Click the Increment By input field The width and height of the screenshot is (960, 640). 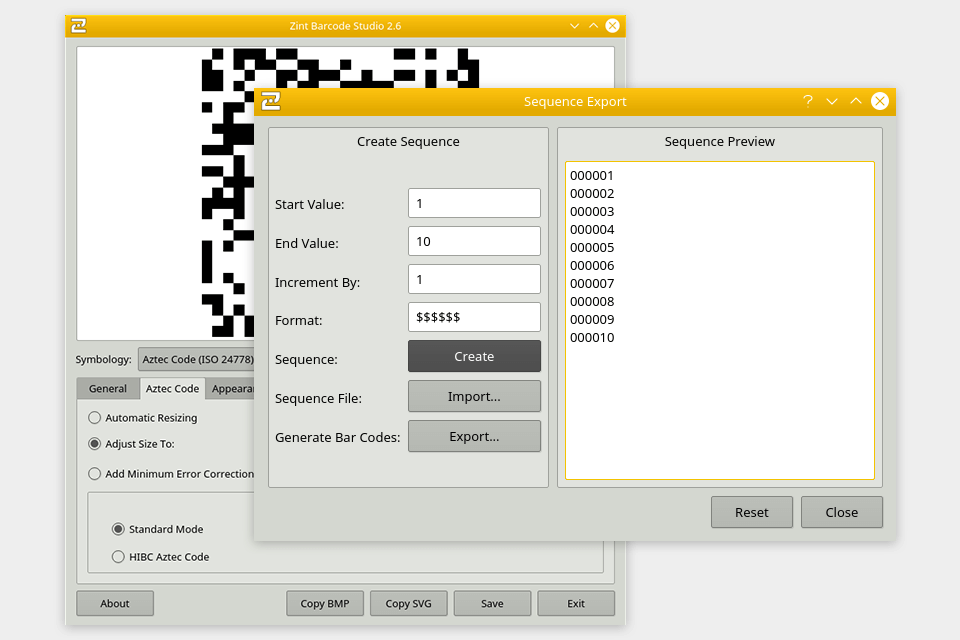(474, 279)
